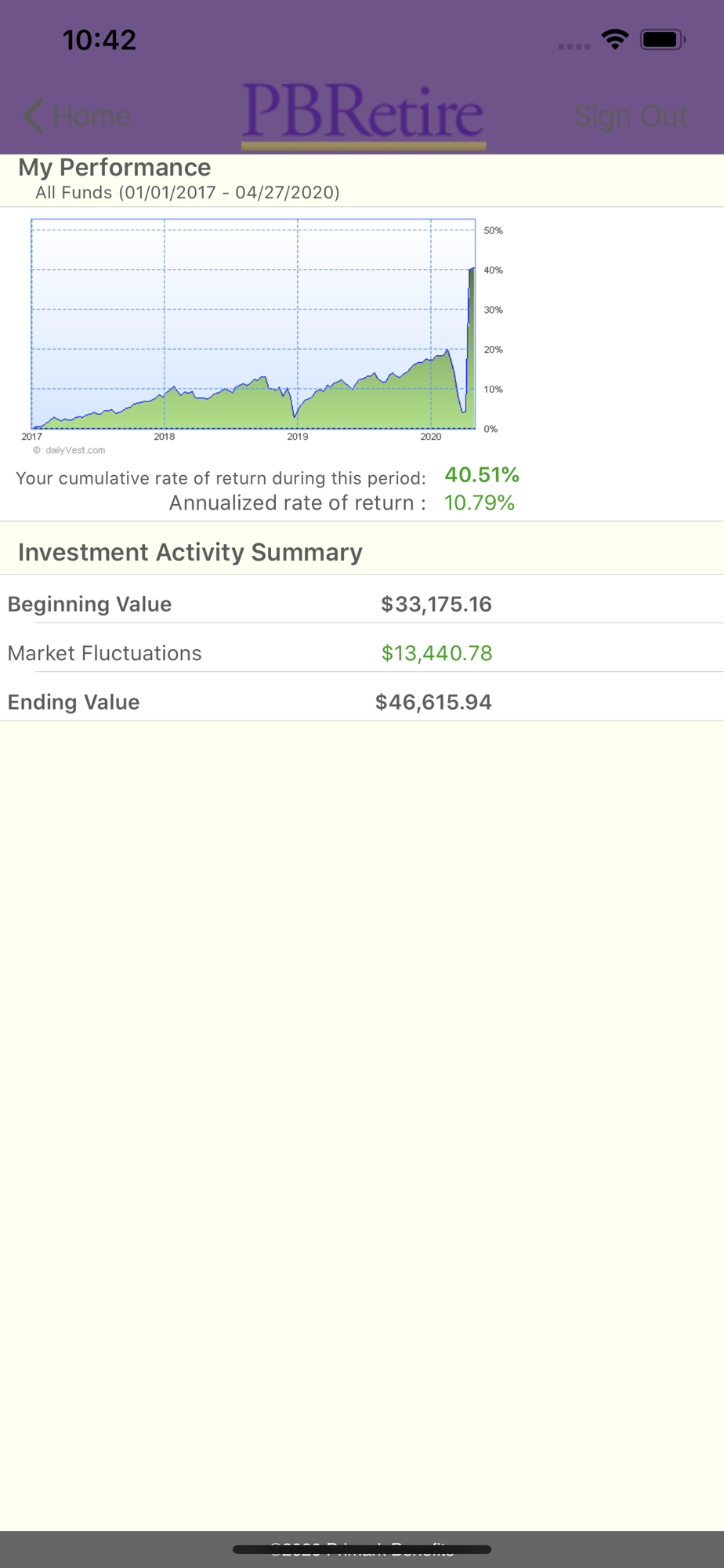Select the Beginning Value row

click(362, 604)
